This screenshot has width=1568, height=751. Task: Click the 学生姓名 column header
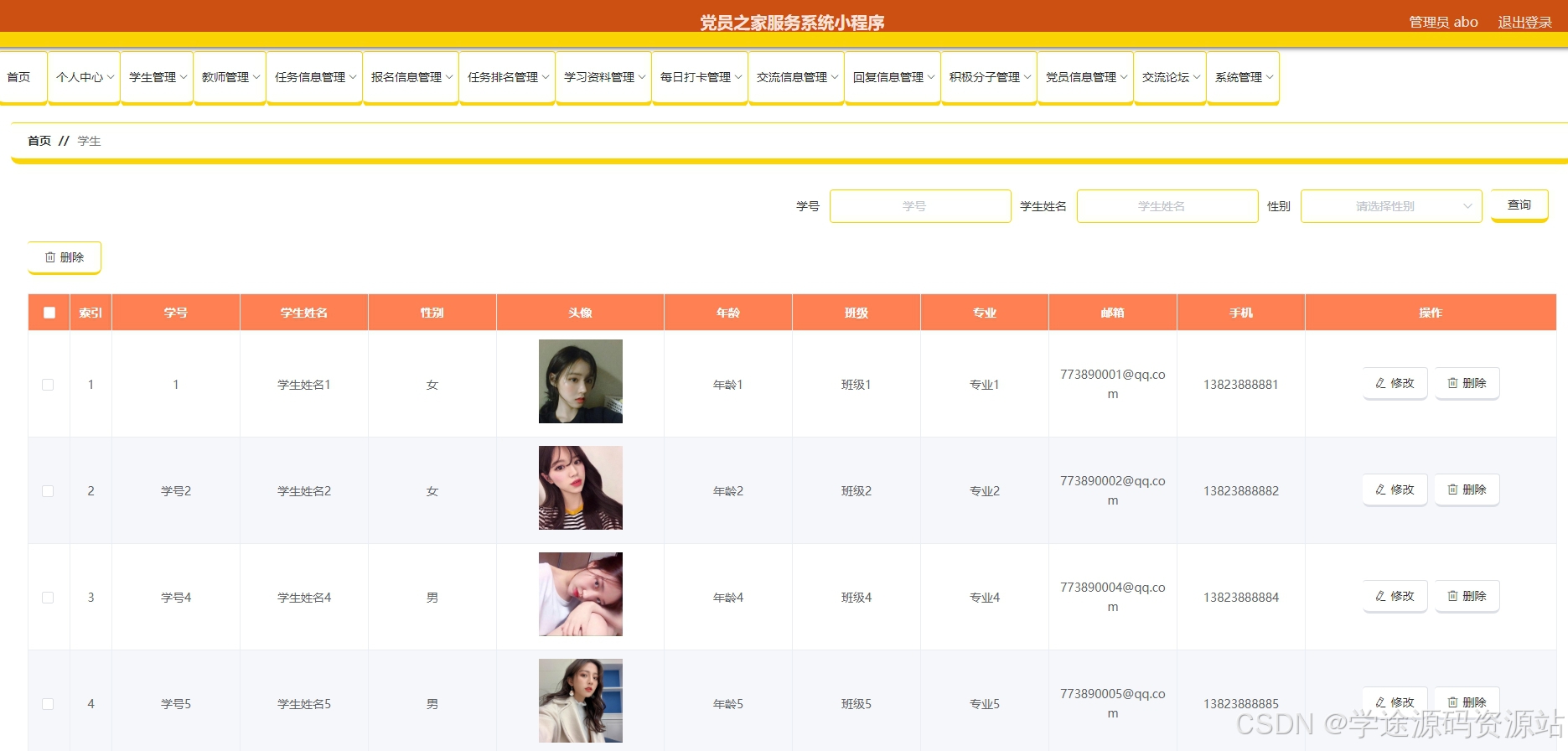click(x=304, y=313)
